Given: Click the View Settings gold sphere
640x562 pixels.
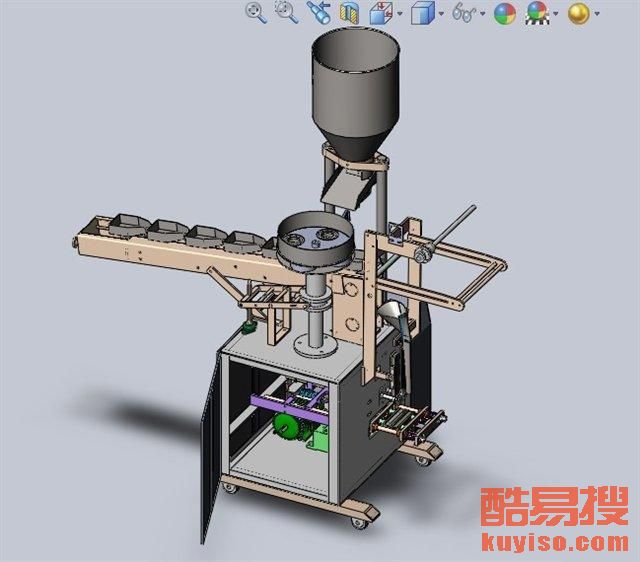Looking at the screenshot, I should (578, 14).
